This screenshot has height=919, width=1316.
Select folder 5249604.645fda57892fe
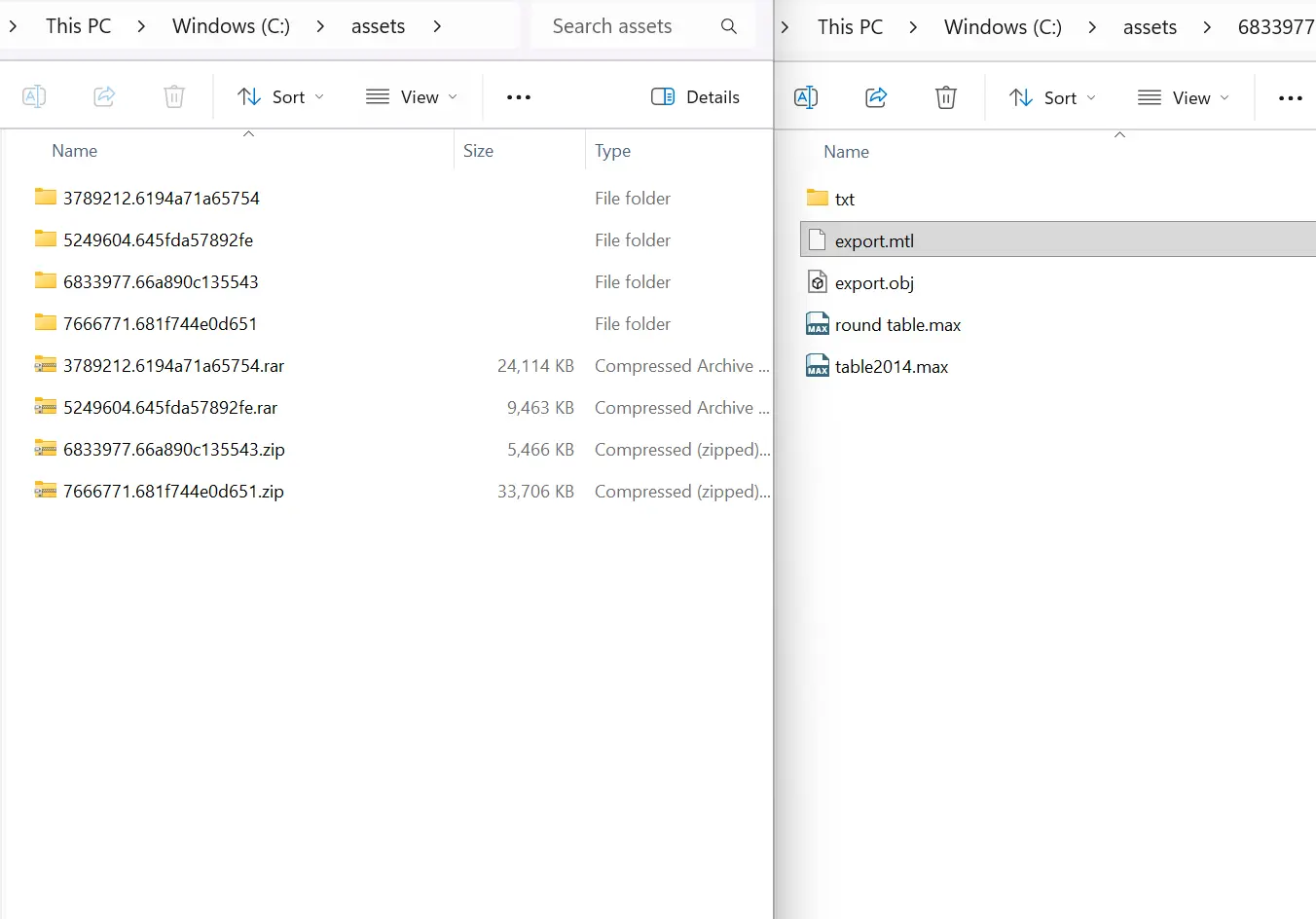tap(158, 239)
